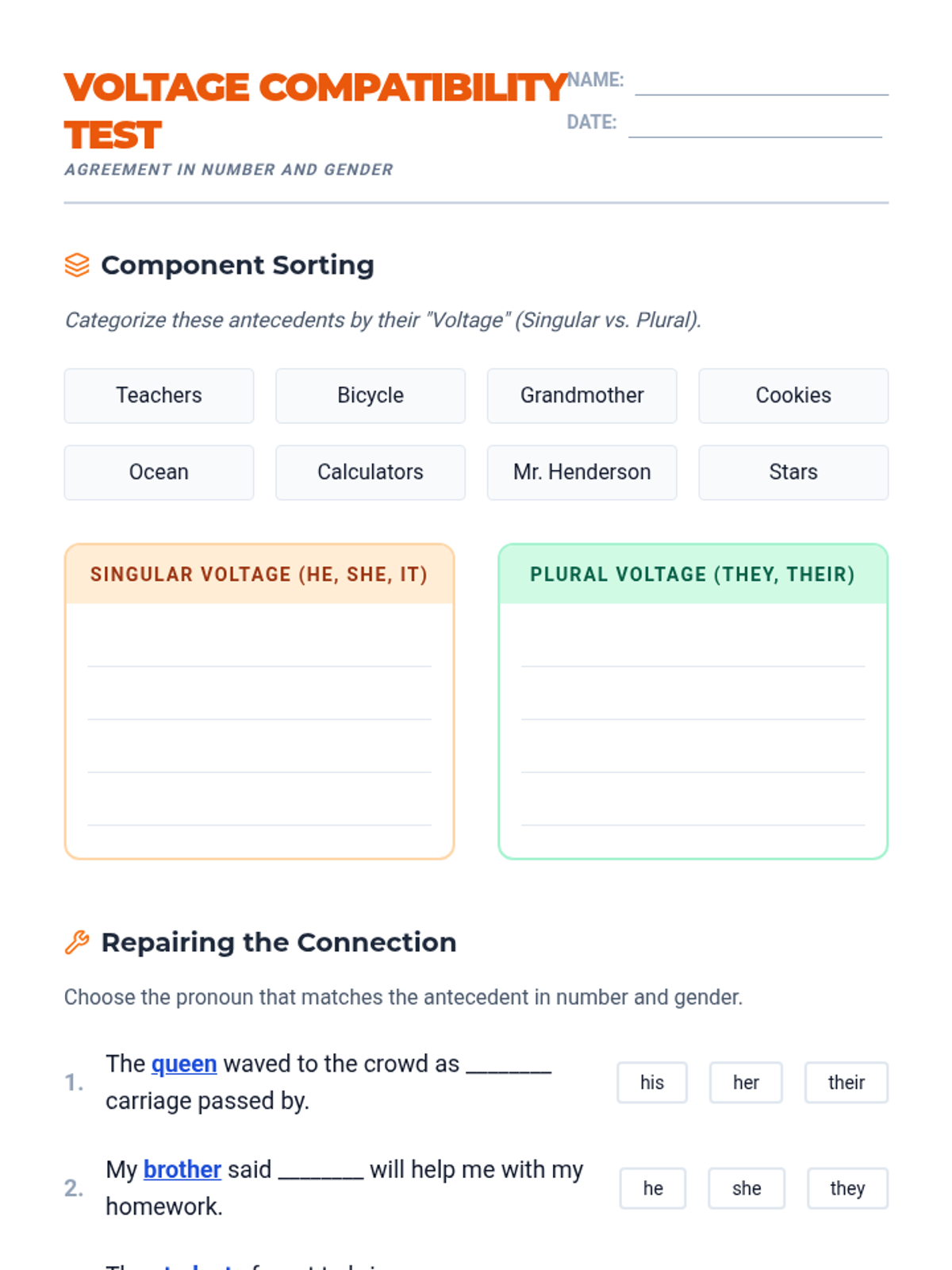The image size is (952, 1270).
Task: Pick the 'Calculators' word chip
Action: tap(370, 472)
